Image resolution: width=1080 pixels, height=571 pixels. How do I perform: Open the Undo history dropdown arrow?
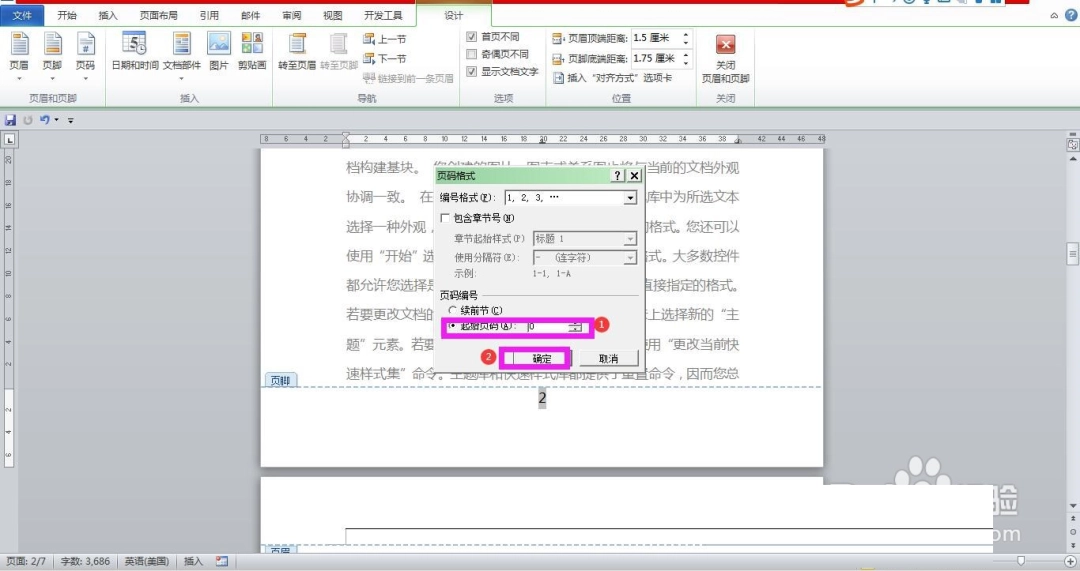56,120
